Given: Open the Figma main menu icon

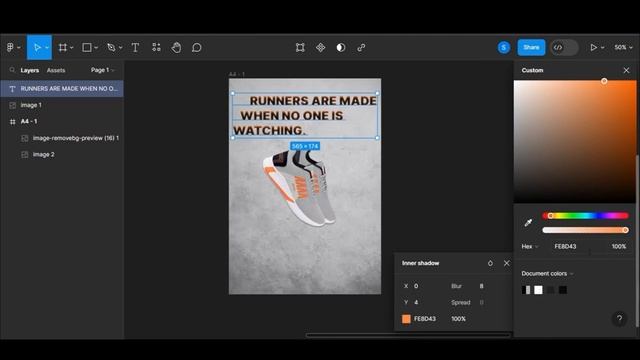Looking at the screenshot, I should (10, 47).
